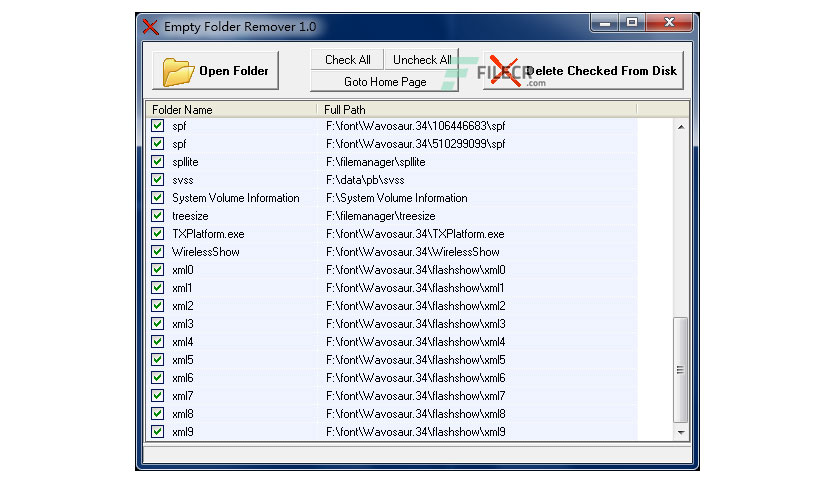The width and height of the screenshot is (836, 484).
Task: Maximize the Empty Folder Remover window
Action: pyautogui.click(x=632, y=22)
